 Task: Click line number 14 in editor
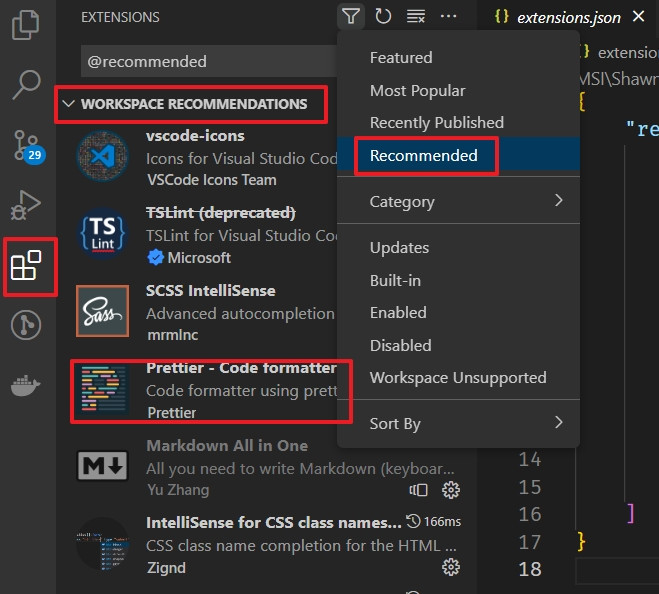coord(530,459)
